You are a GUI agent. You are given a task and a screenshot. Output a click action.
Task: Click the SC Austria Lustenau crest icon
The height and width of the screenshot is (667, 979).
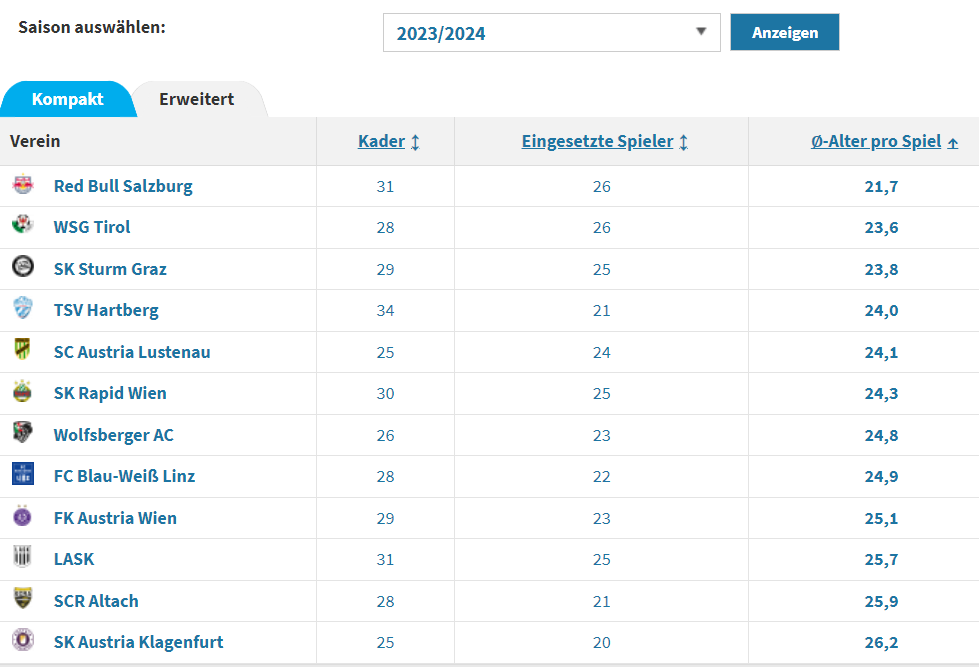click(23, 349)
